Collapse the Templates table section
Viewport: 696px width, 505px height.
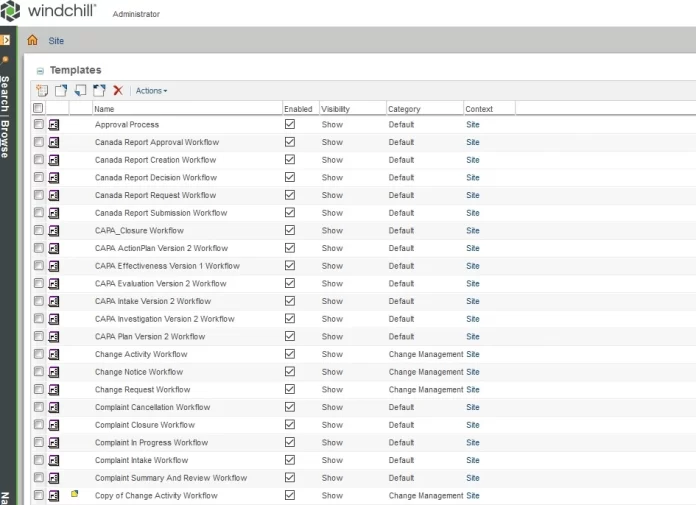pos(40,71)
